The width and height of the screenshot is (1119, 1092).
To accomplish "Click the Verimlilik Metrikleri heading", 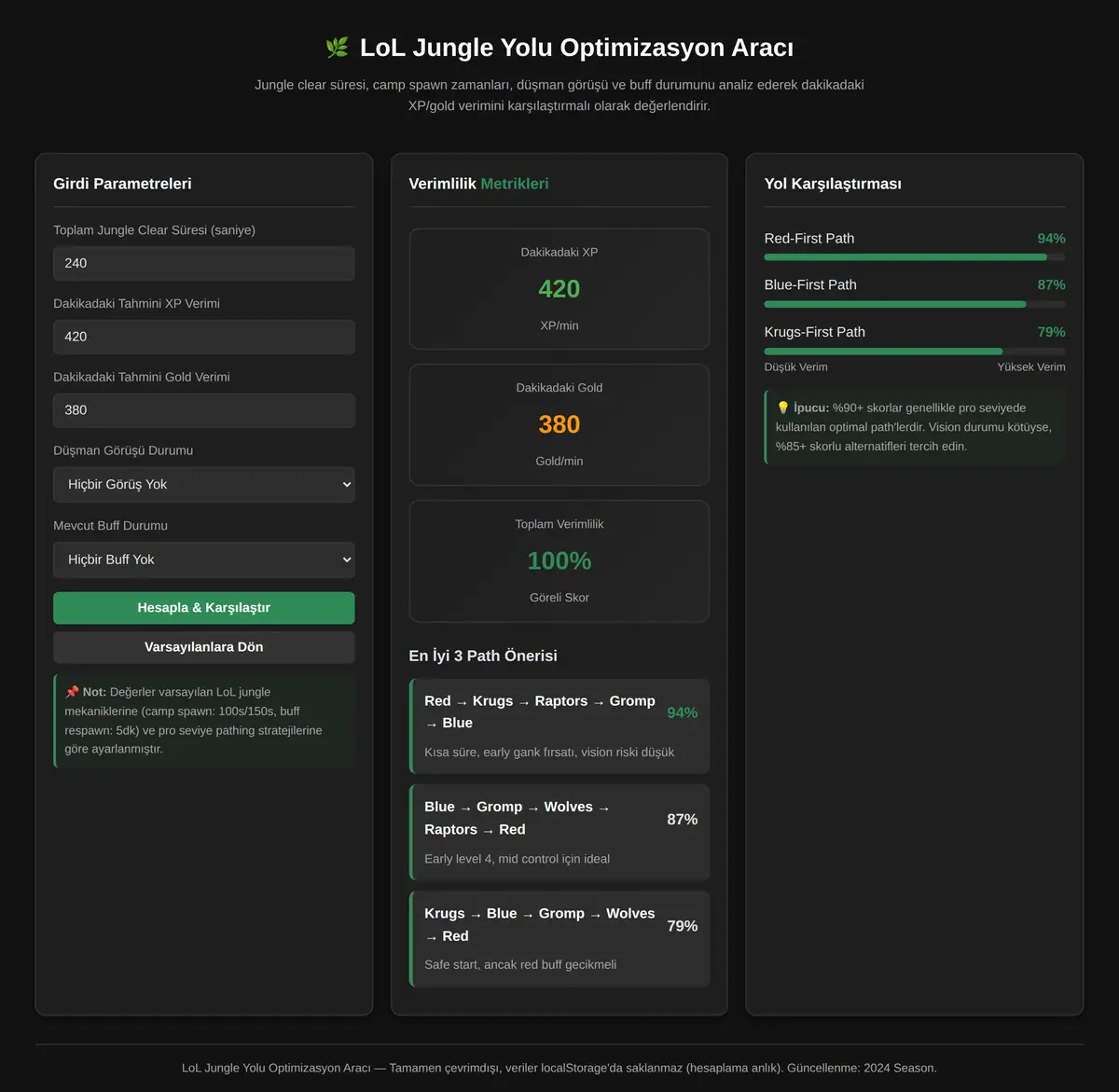I will pos(478,184).
